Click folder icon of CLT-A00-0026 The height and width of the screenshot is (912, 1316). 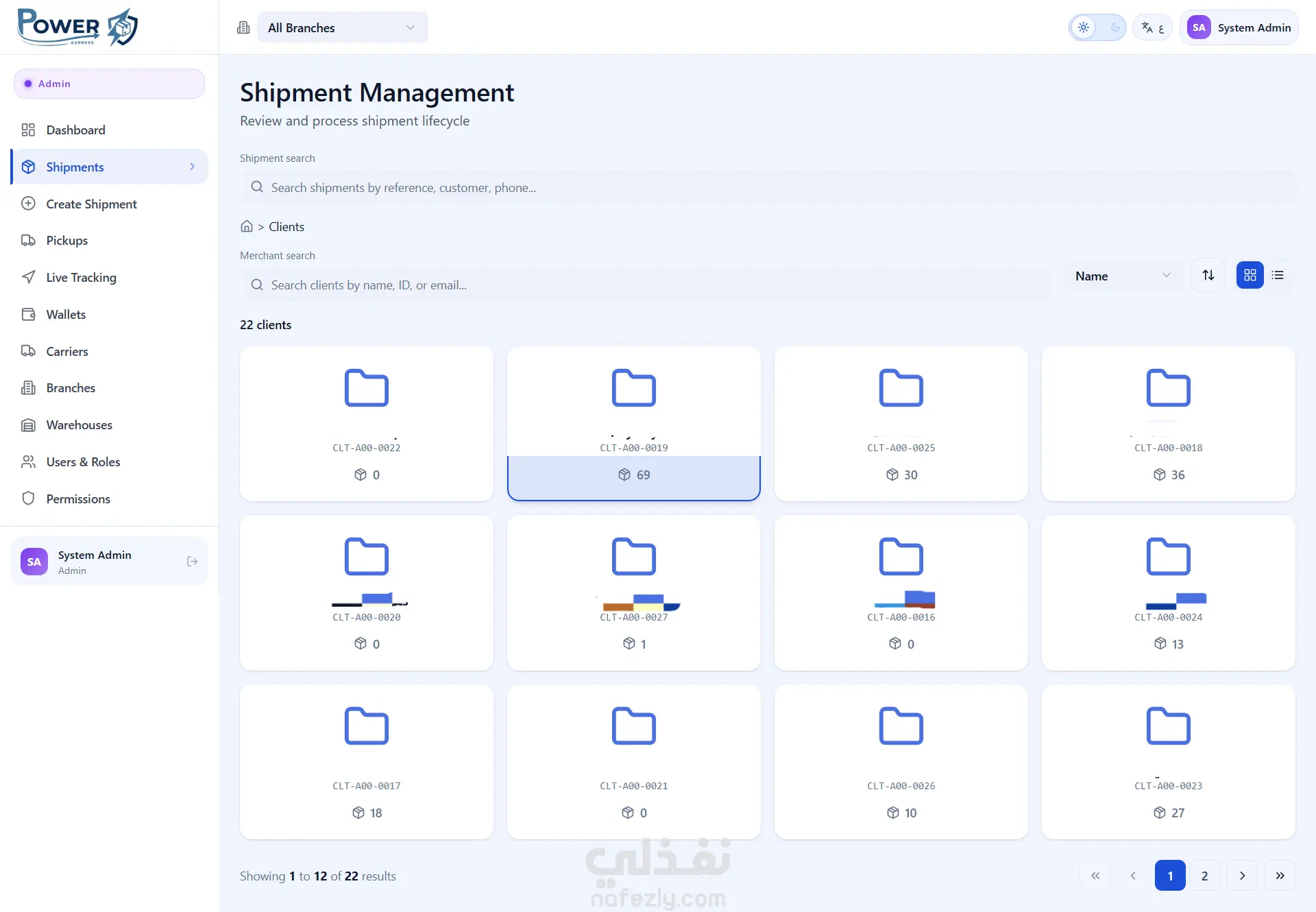901,726
